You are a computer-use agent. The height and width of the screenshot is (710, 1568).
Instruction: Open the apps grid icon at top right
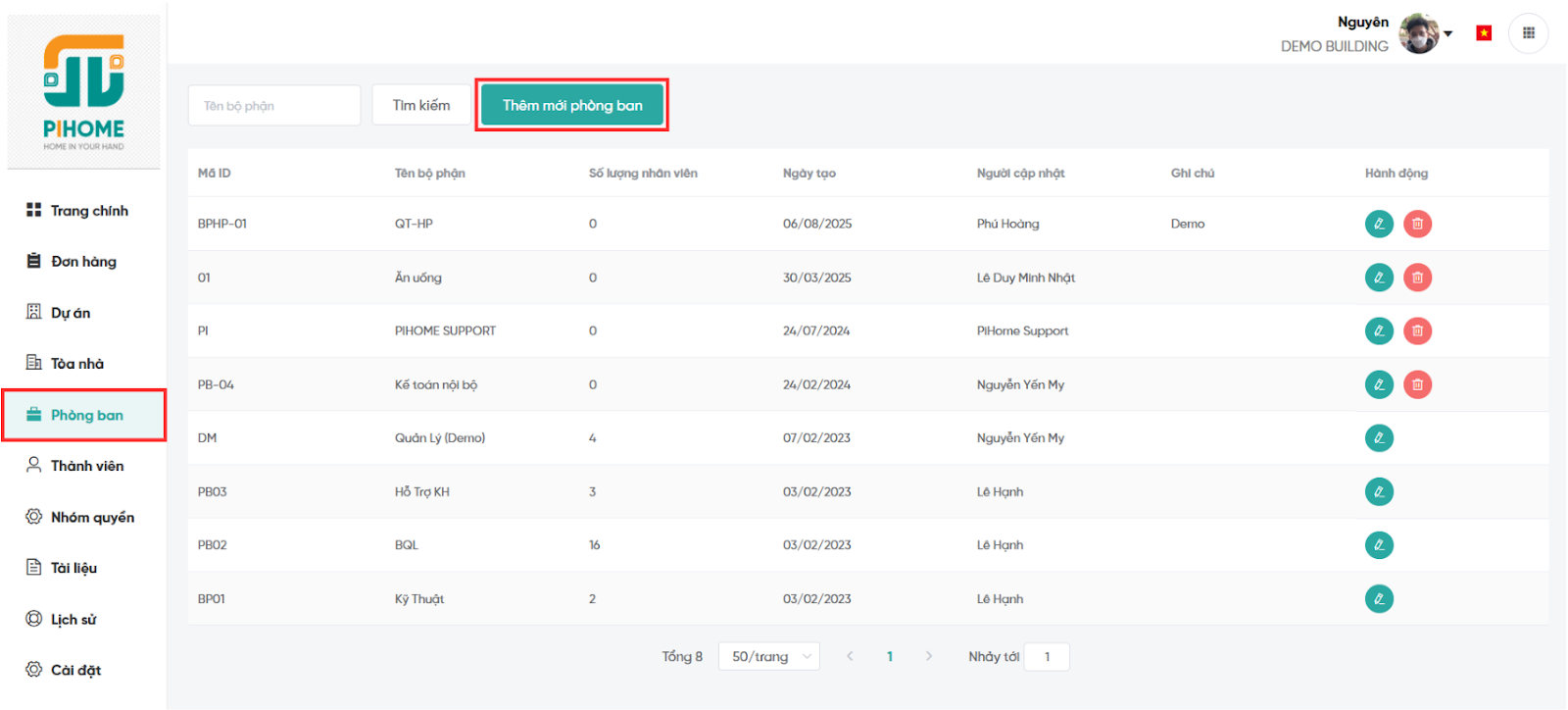pos(1528,33)
